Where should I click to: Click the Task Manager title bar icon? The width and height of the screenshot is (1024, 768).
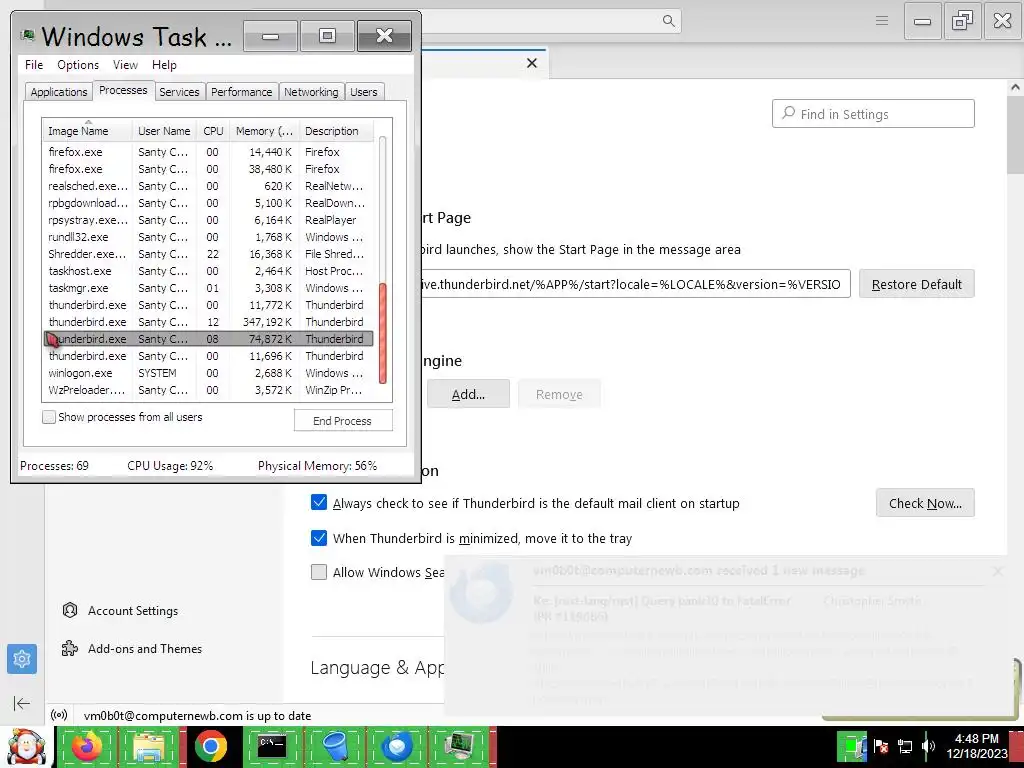[x=27, y=35]
